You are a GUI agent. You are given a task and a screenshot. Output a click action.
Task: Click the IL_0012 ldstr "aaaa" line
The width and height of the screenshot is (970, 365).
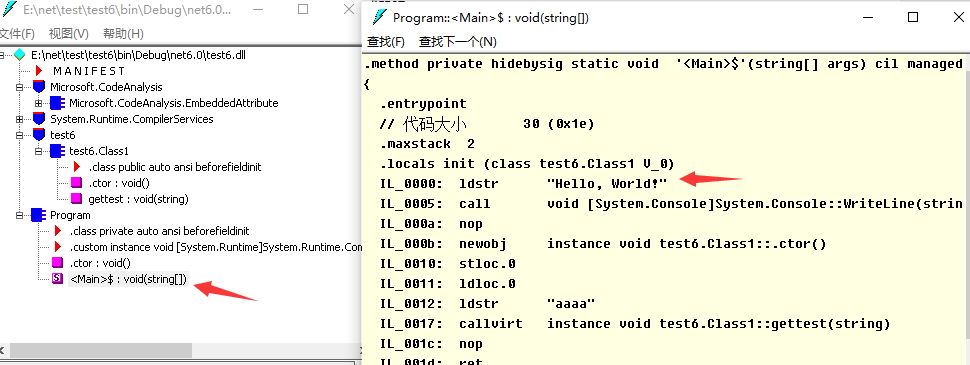click(x=487, y=304)
